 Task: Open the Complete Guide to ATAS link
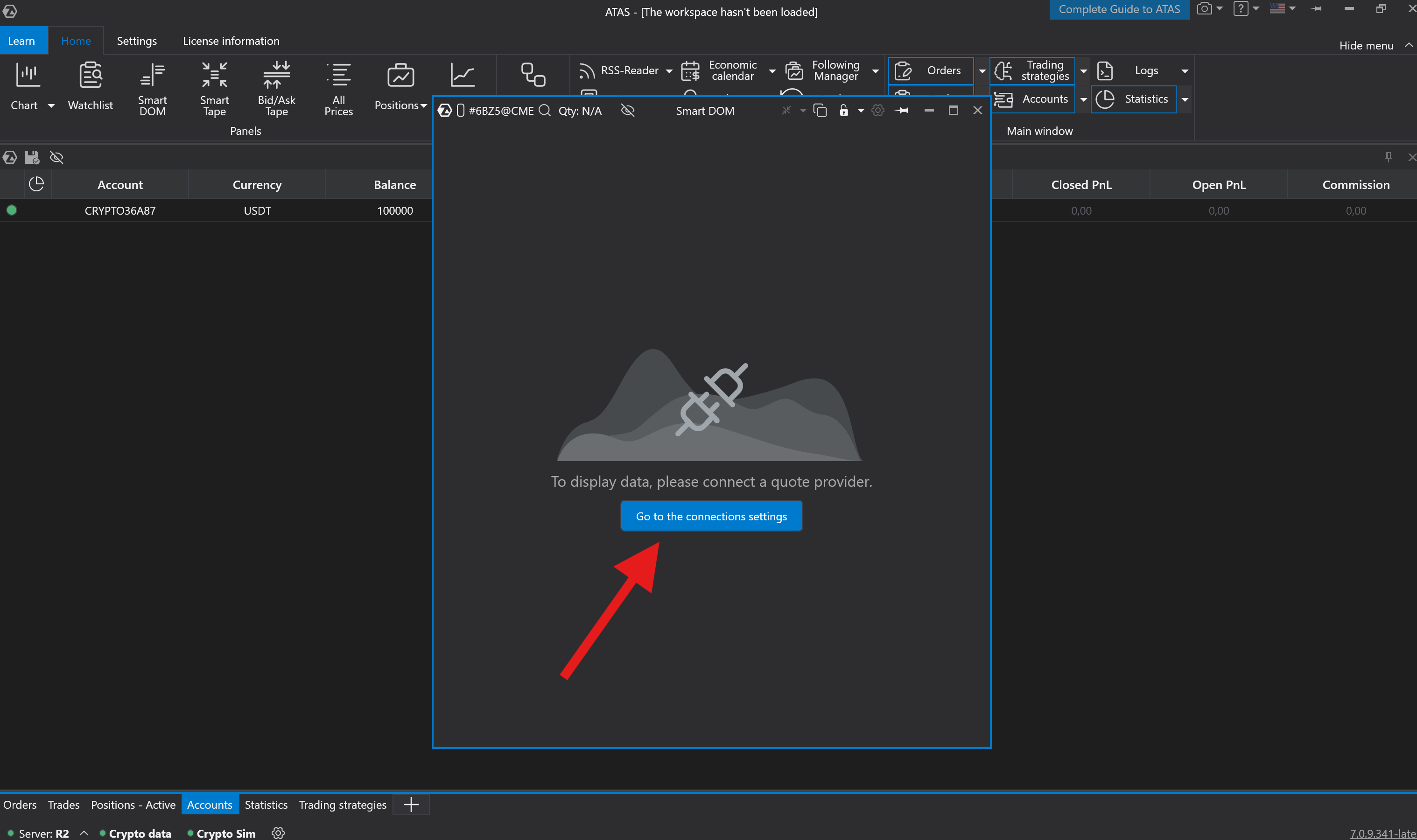1118,10
